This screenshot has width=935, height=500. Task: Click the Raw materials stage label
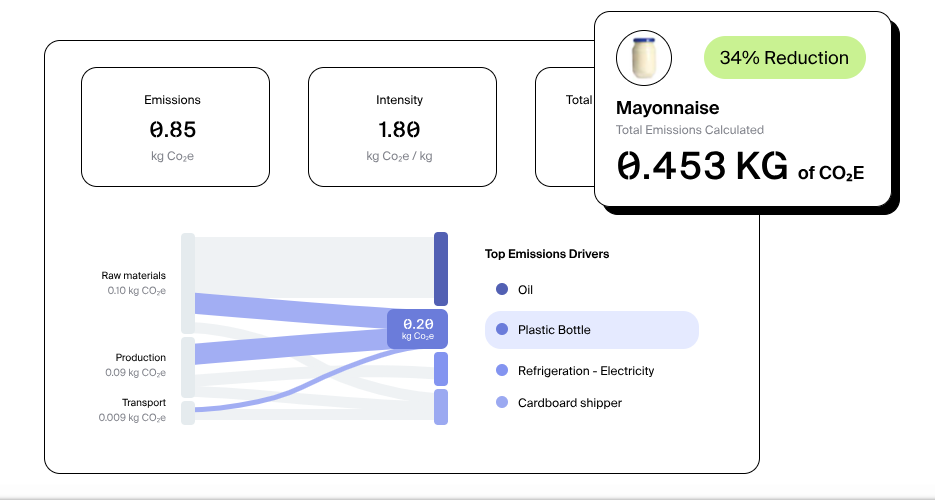(x=133, y=276)
